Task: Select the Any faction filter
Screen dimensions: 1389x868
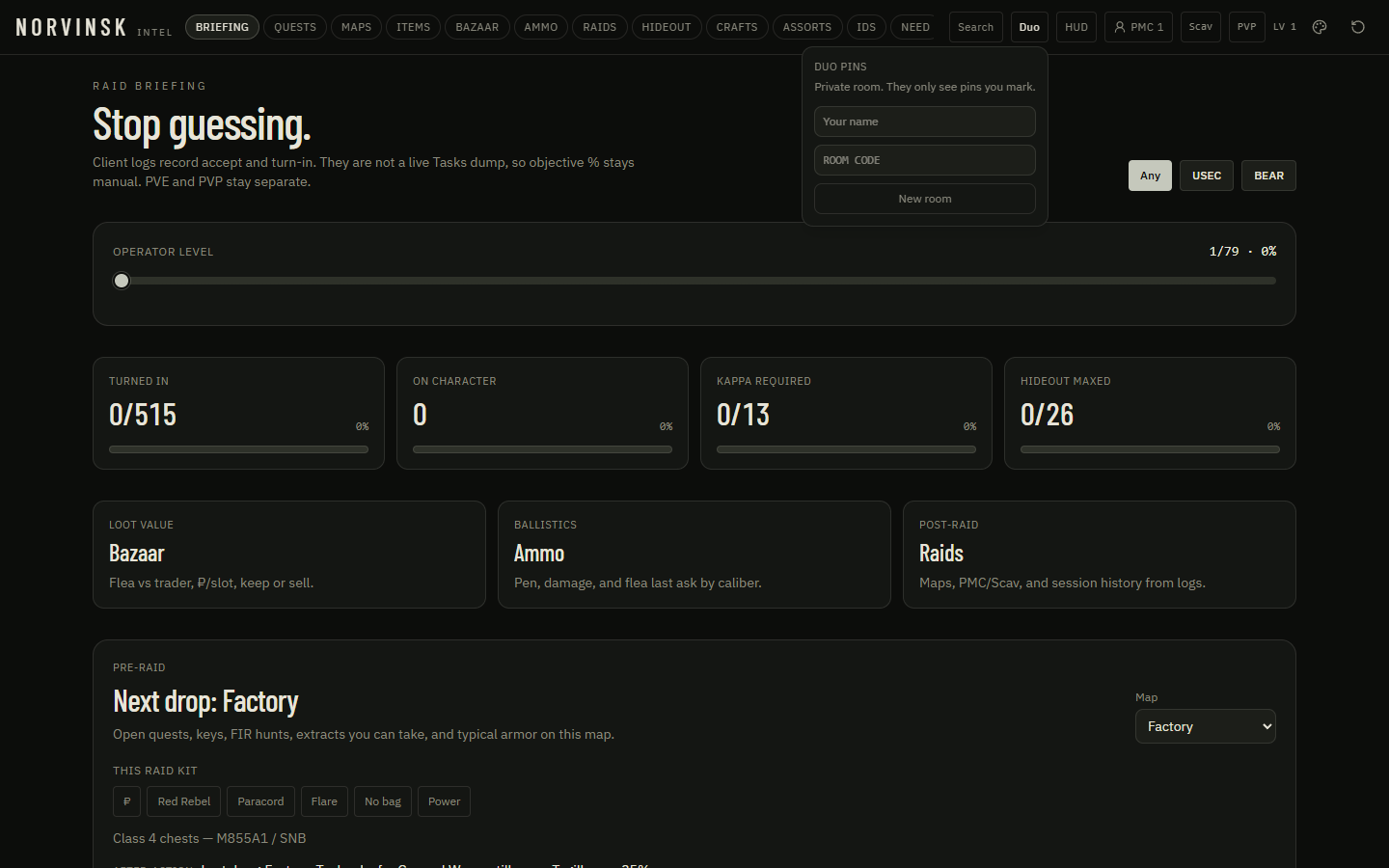Action: coord(1150,176)
